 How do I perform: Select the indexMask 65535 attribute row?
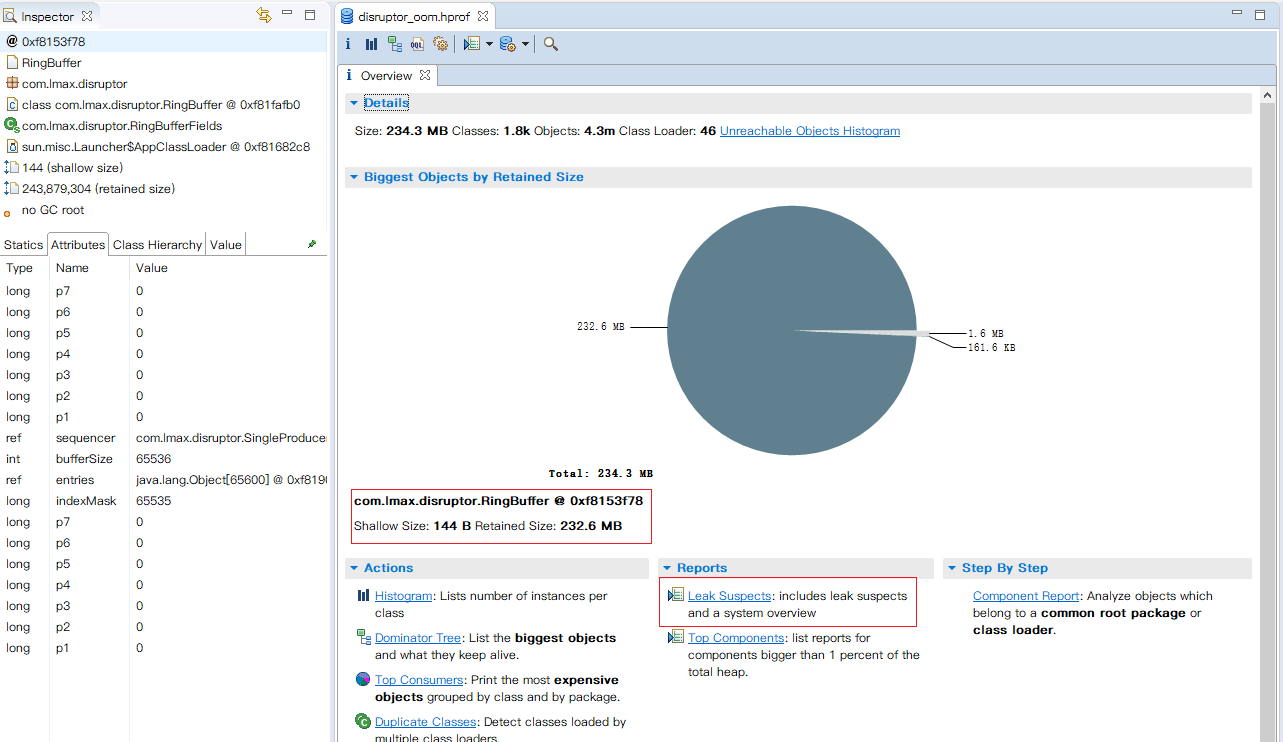[164, 501]
